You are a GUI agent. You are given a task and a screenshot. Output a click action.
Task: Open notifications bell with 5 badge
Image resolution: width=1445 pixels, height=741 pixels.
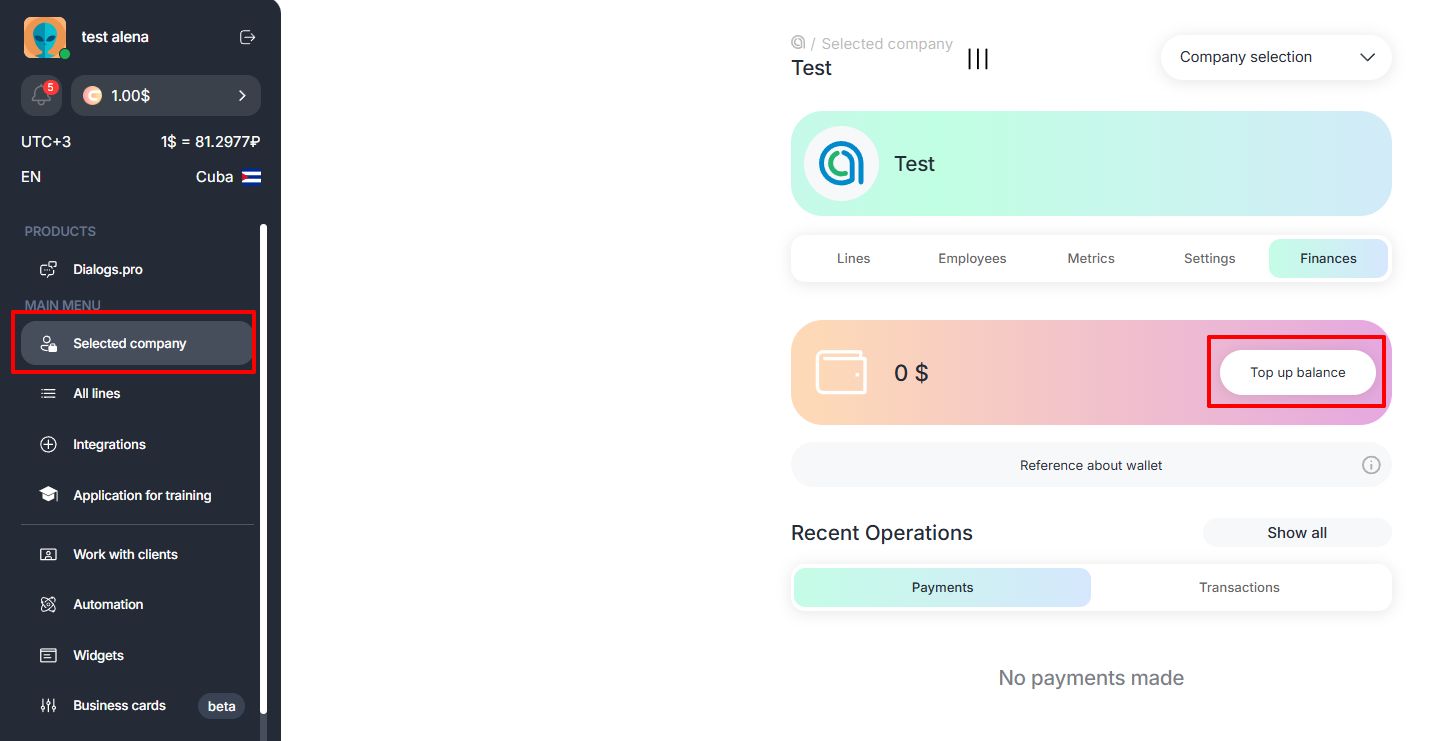[41, 96]
